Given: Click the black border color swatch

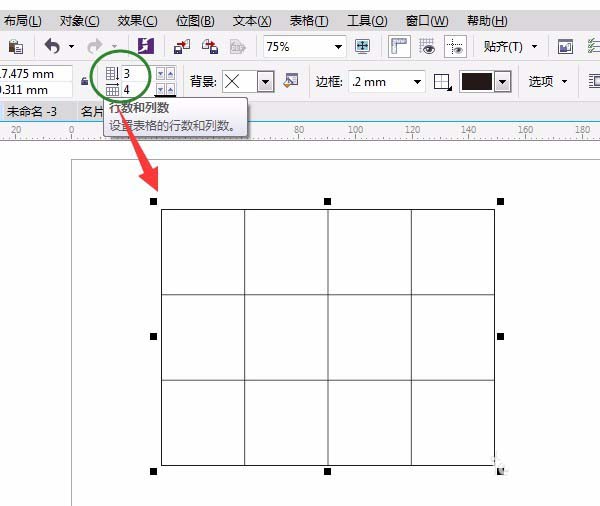Looking at the screenshot, I should tap(477, 82).
